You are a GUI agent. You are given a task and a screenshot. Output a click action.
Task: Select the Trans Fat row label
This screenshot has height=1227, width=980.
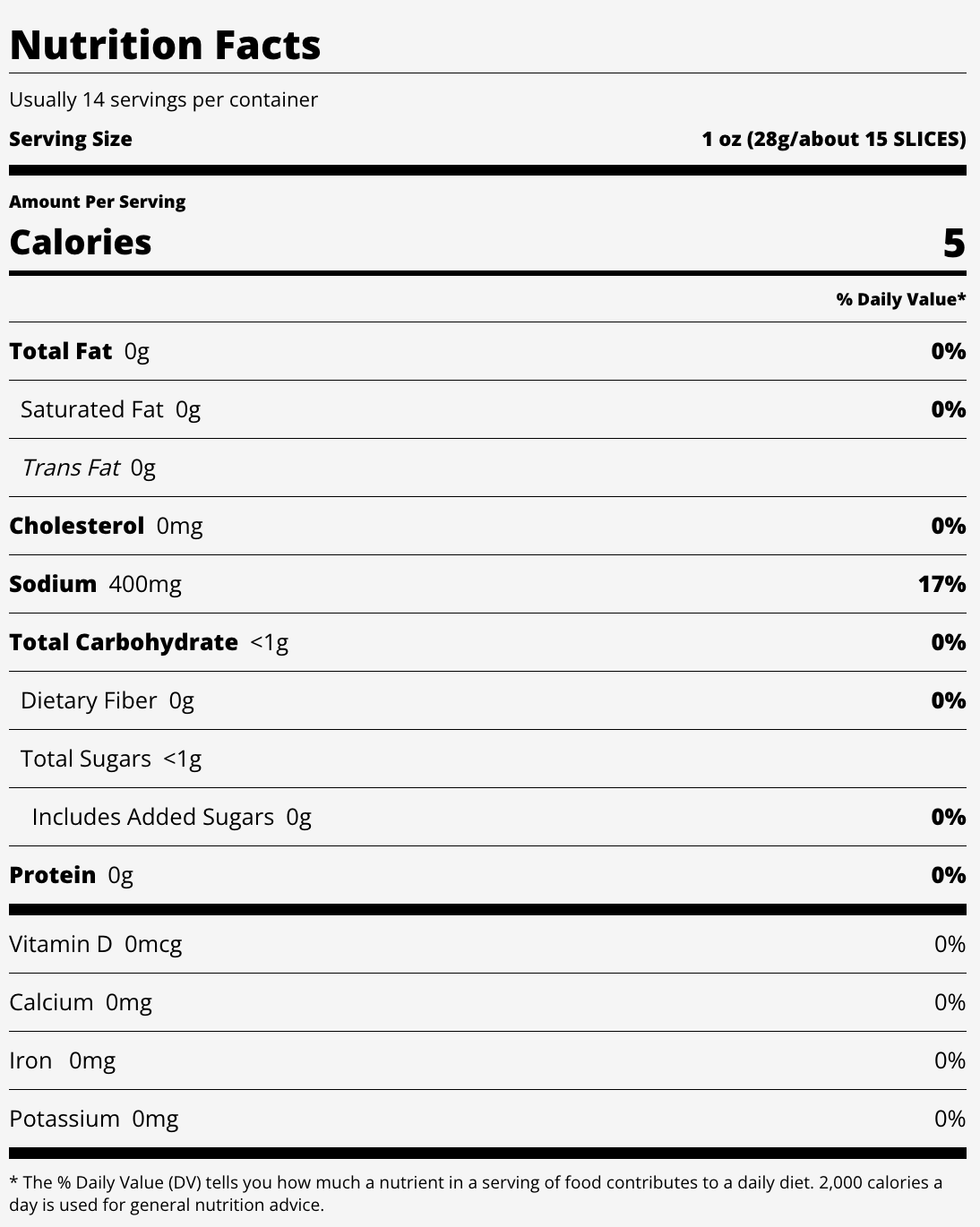88,468
